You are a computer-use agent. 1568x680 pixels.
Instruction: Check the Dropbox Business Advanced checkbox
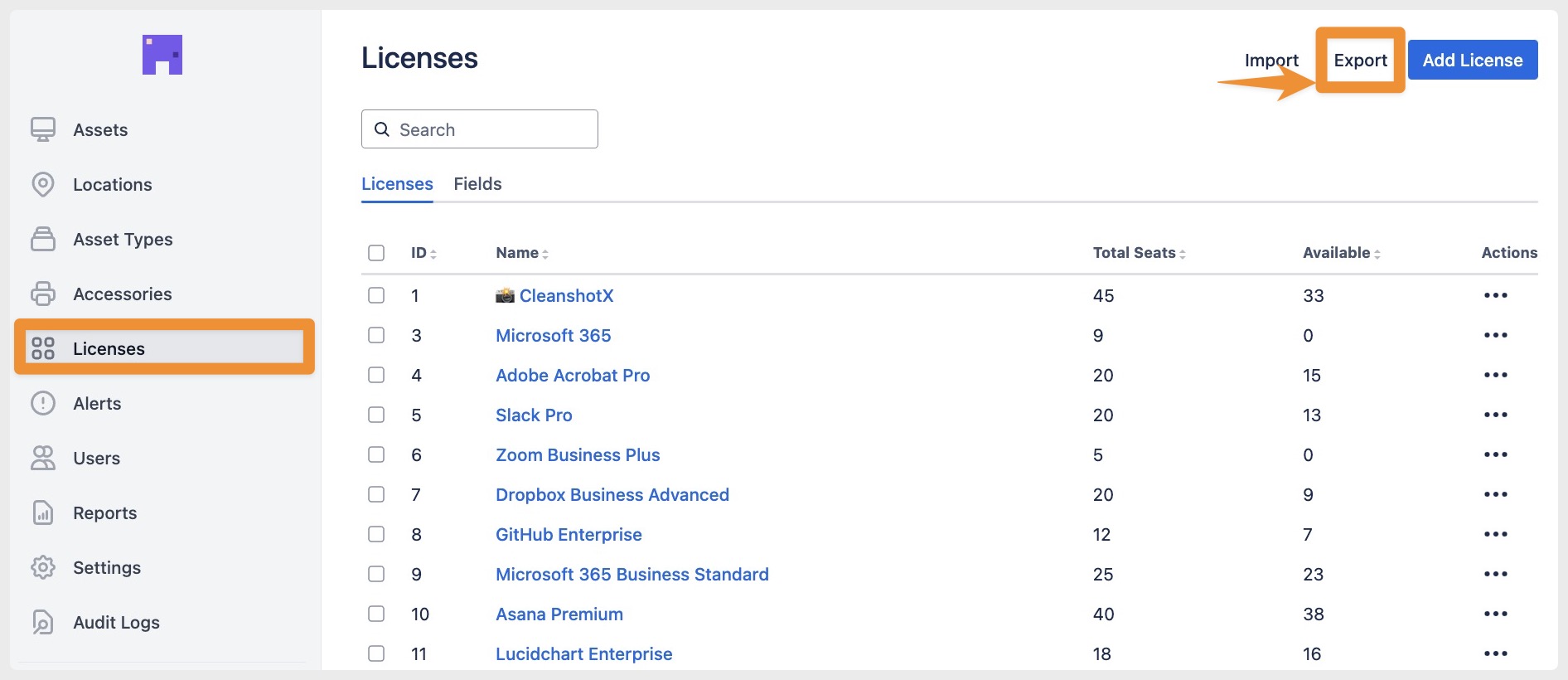pos(376,494)
